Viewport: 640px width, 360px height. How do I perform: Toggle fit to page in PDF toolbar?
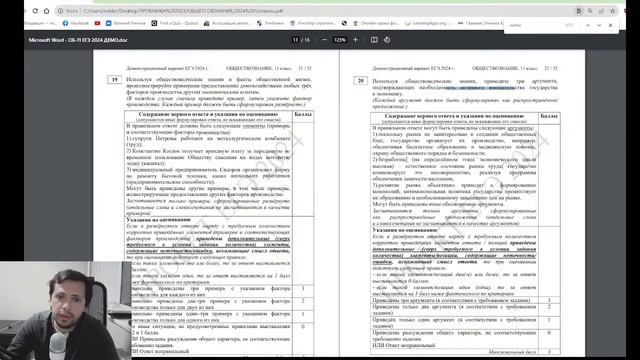(374, 40)
